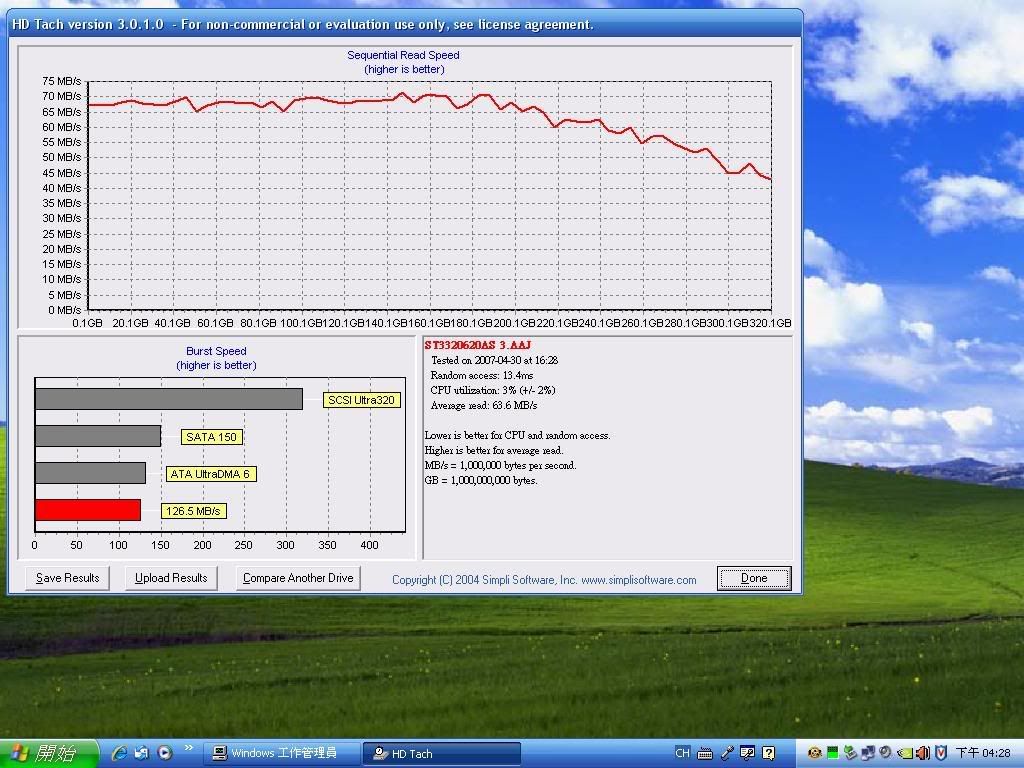The image size is (1024, 768).
Task: Click the Internet Explorer quick launch icon
Action: click(x=120, y=753)
